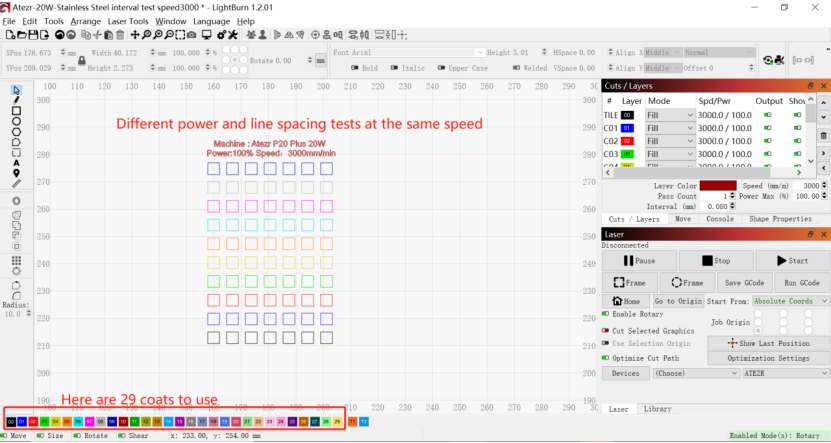
Task: Open the camera capture icon
Action: click(191, 35)
